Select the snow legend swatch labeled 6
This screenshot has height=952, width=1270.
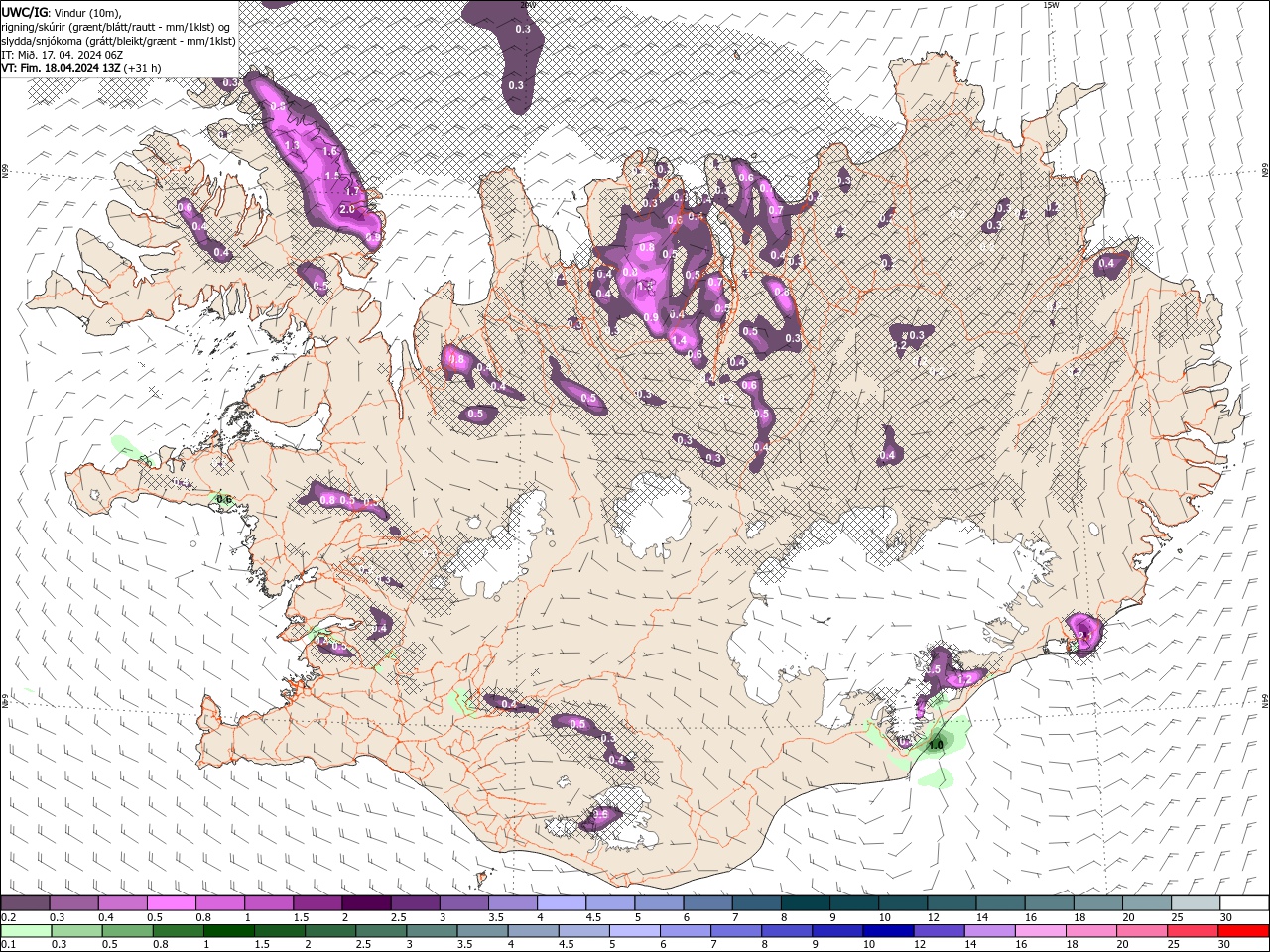(706, 902)
